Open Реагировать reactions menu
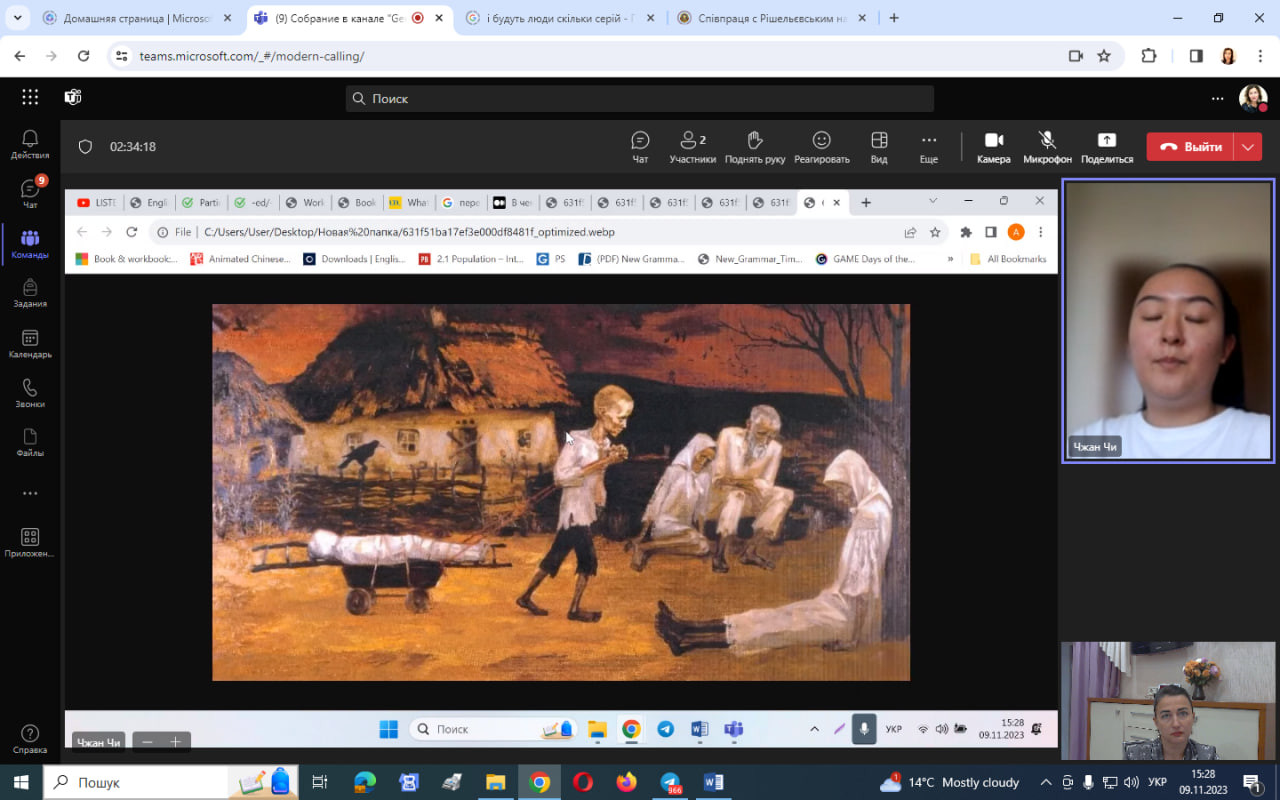This screenshot has width=1280, height=800. tap(822, 147)
